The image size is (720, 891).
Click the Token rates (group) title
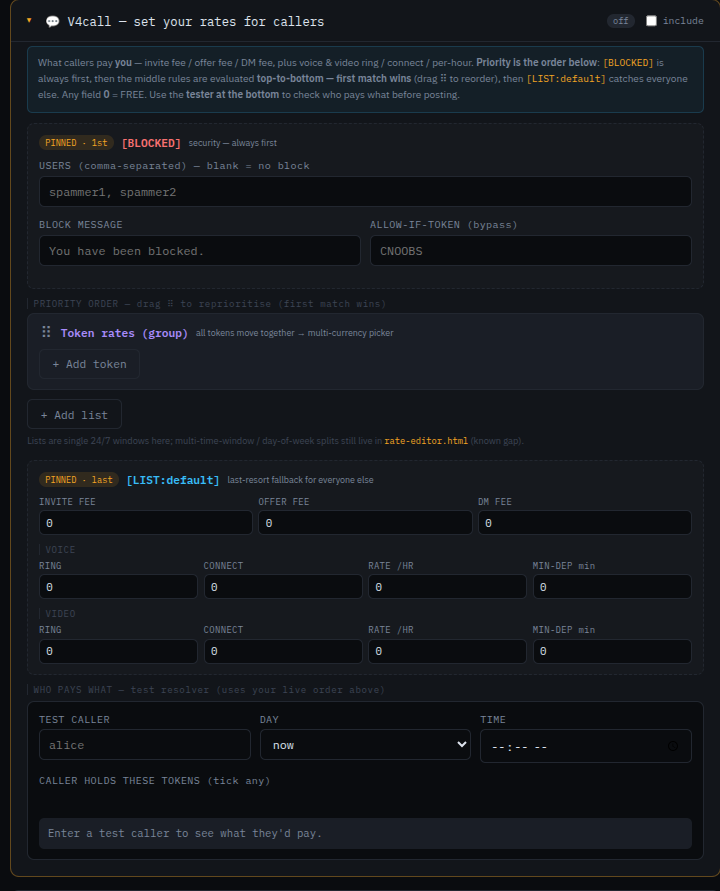click(124, 333)
